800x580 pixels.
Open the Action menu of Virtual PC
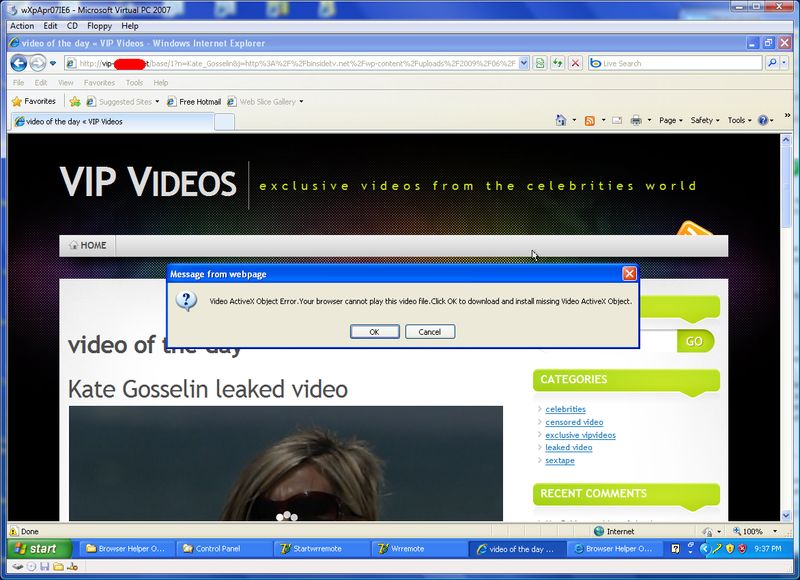coord(22,26)
